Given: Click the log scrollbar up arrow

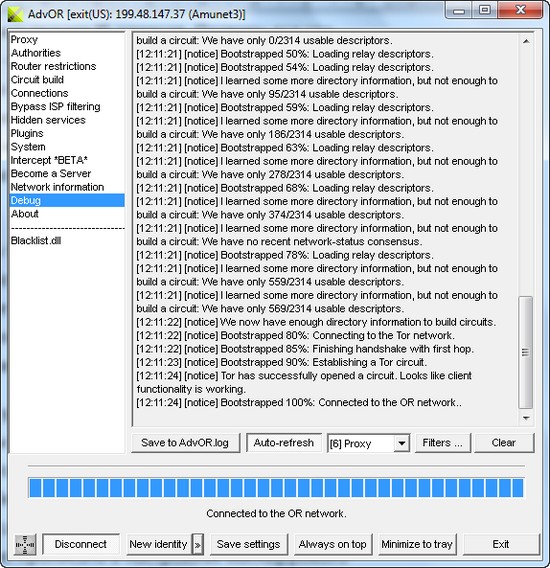Looking at the screenshot, I should click(526, 41).
